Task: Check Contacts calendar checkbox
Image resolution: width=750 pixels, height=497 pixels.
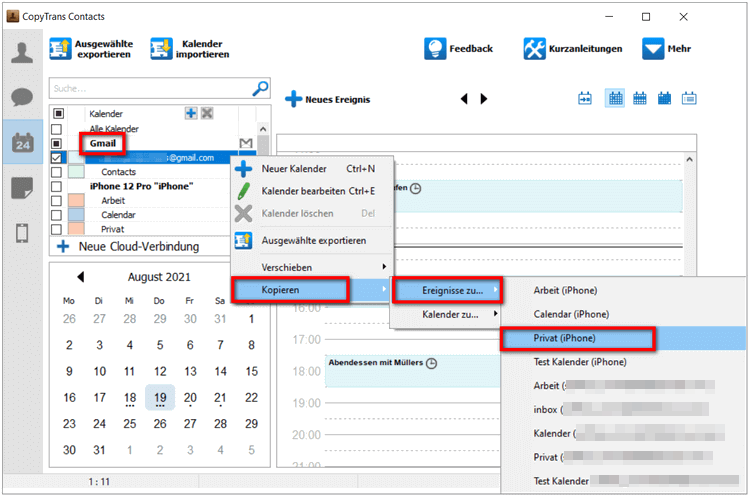Action: point(56,172)
